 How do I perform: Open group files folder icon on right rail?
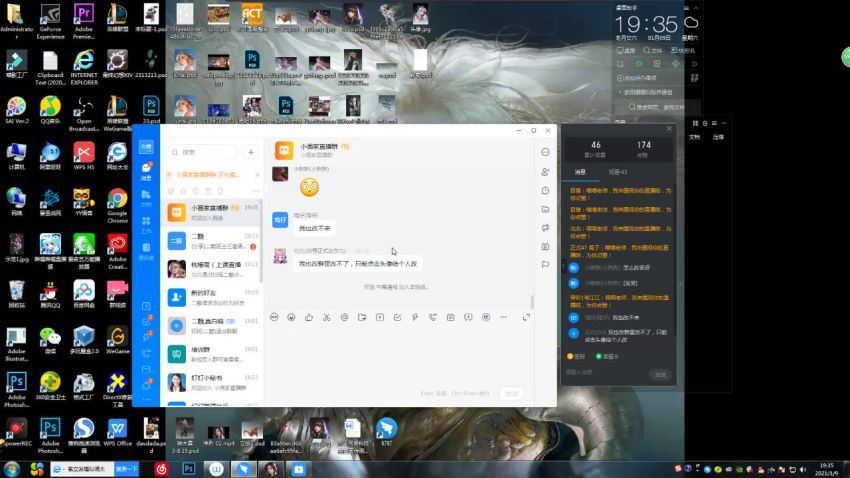tap(545, 209)
